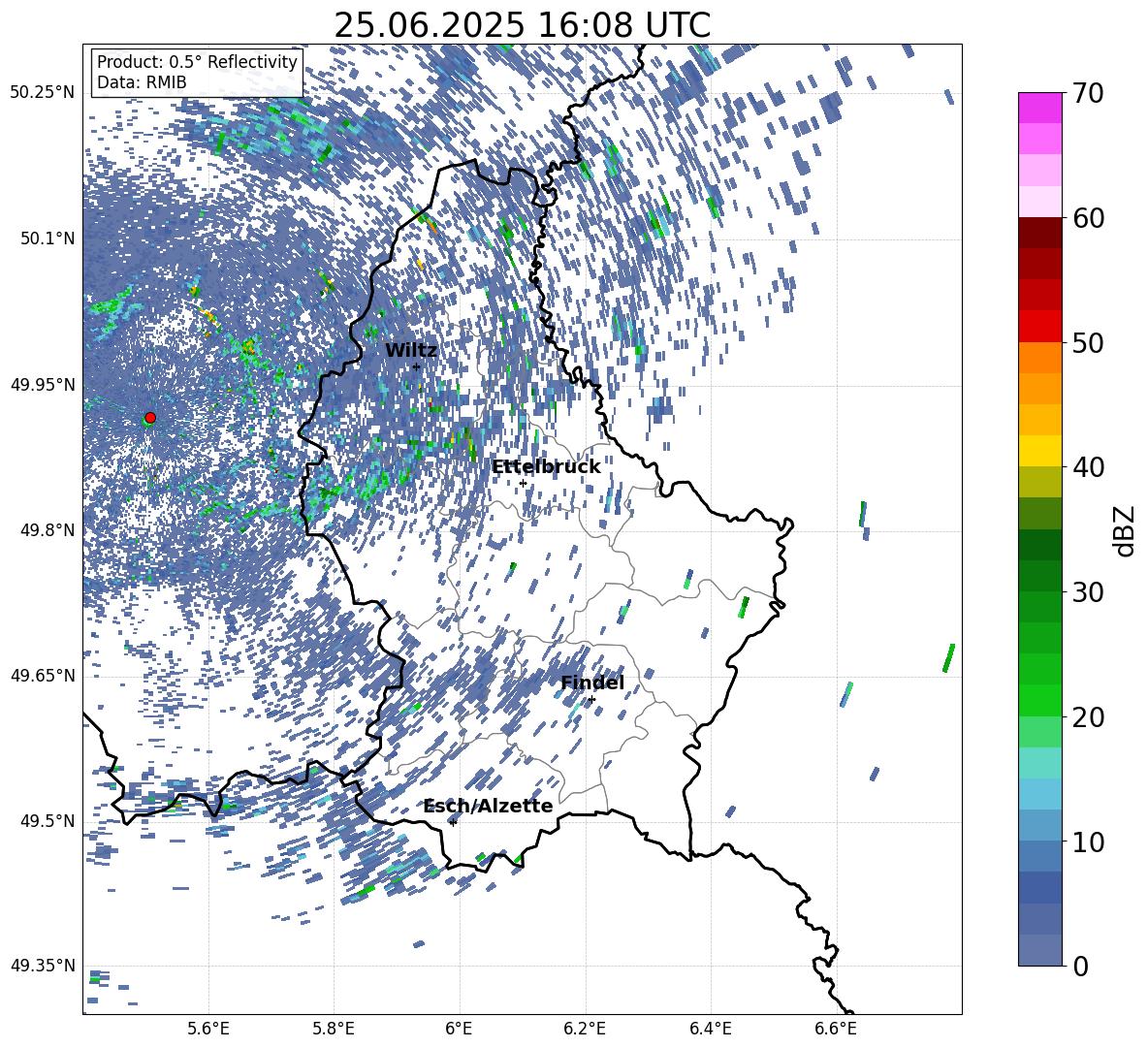The image size is (1148, 1048).
Task: Click the 10 colorbar tick label
Action: (1089, 842)
